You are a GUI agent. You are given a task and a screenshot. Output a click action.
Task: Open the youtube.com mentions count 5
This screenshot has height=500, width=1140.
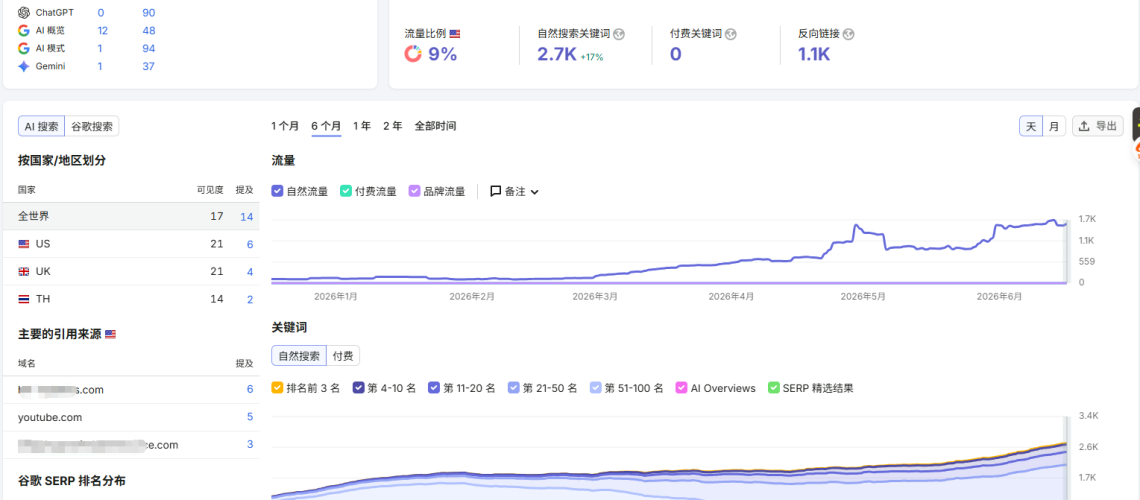(x=250, y=417)
